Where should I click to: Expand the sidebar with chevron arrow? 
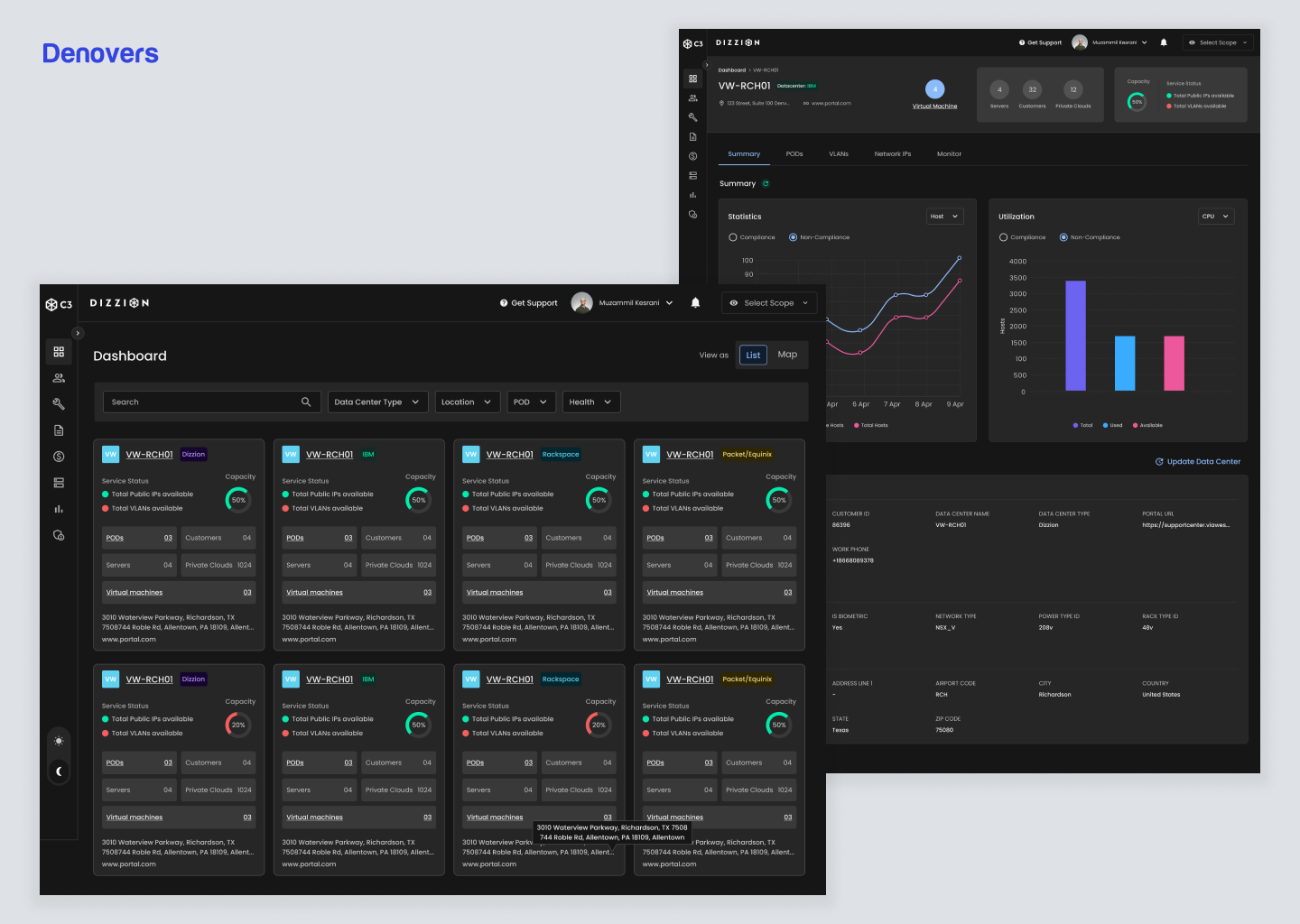78,333
